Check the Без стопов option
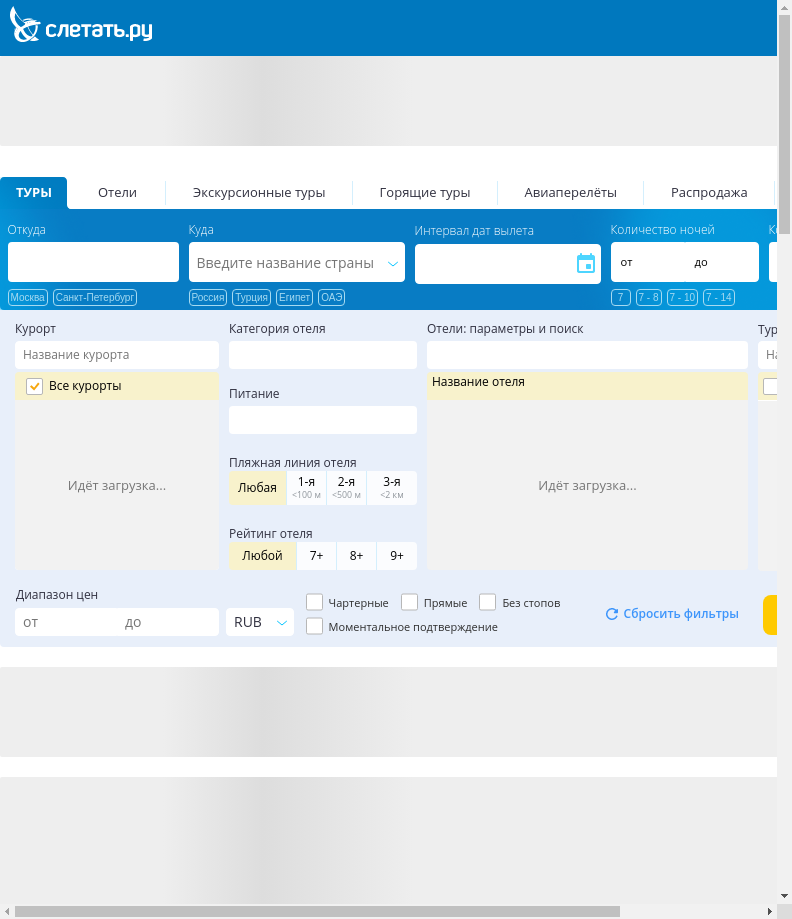Viewport: 792px width, 919px height. pos(488,602)
